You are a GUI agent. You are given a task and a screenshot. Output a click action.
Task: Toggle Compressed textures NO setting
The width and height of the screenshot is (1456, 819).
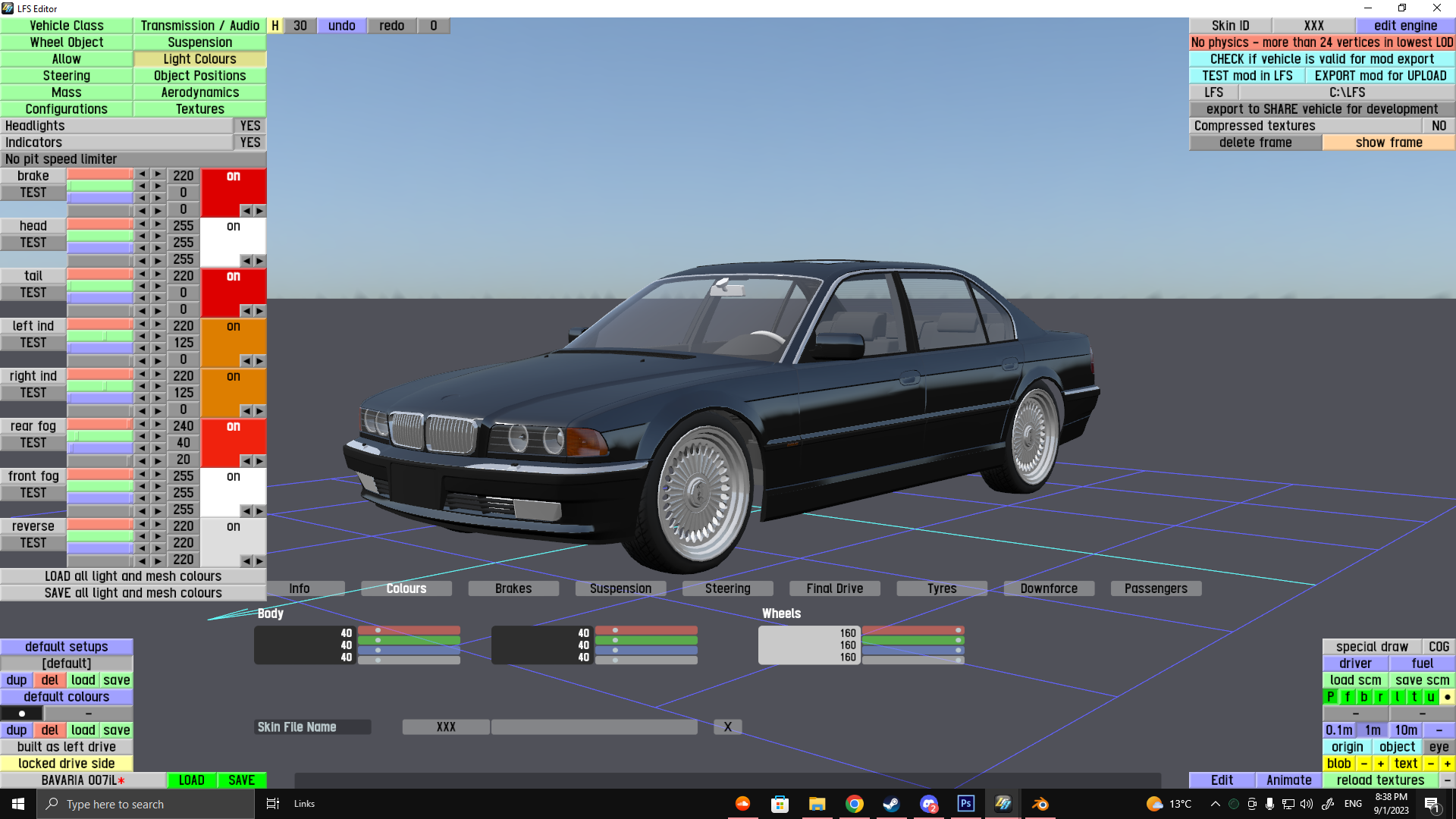click(x=1439, y=126)
